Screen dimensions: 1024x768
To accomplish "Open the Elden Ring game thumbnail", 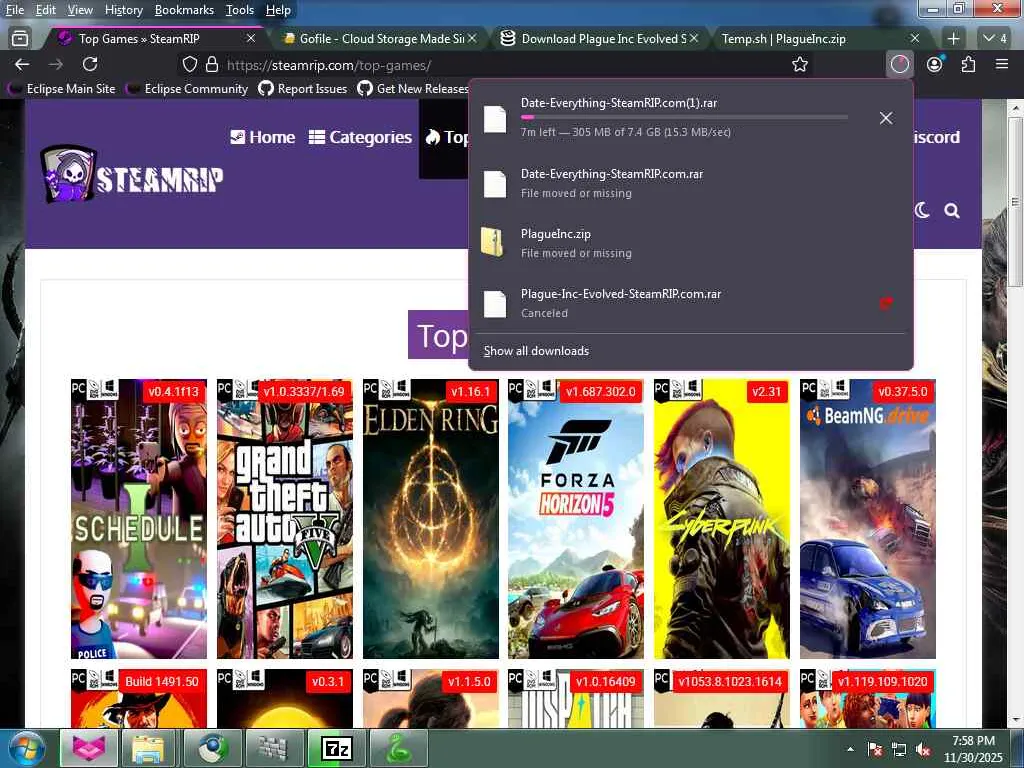I will coord(430,519).
